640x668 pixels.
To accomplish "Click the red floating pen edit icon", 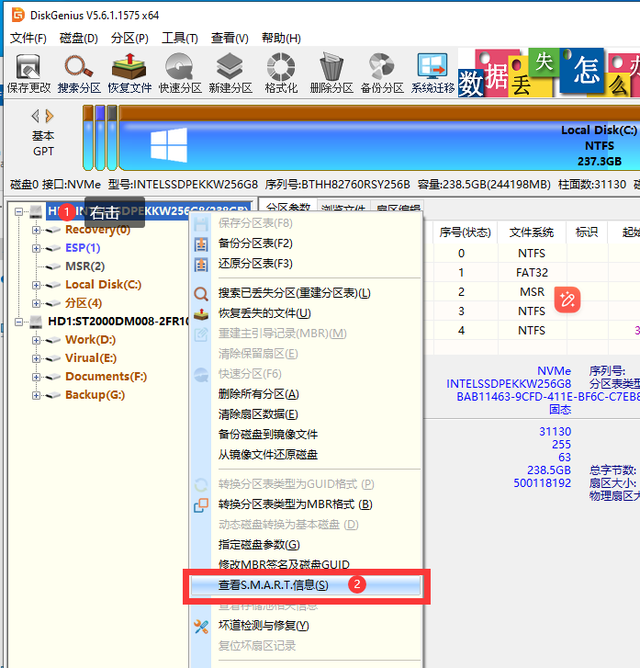I will tap(567, 299).
